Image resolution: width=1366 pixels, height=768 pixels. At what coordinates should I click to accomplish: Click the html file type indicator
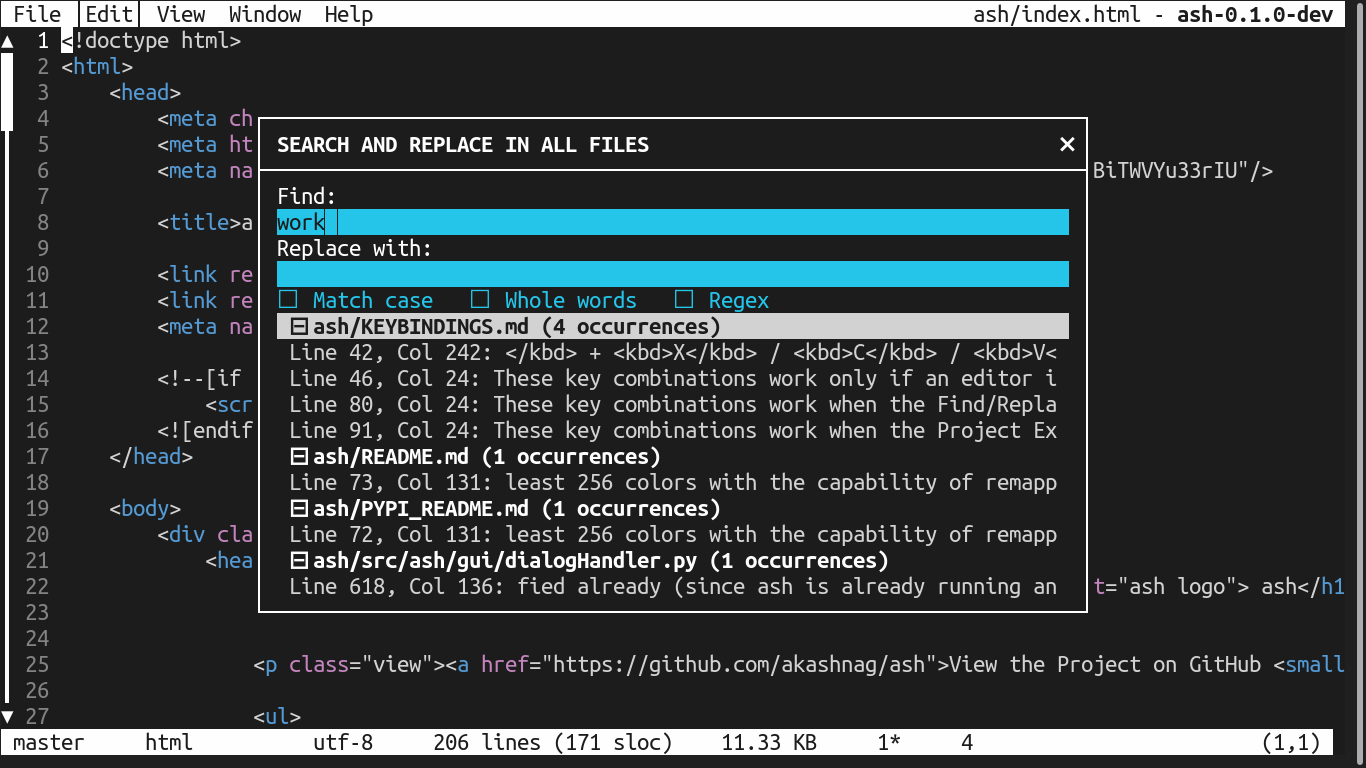(168, 743)
